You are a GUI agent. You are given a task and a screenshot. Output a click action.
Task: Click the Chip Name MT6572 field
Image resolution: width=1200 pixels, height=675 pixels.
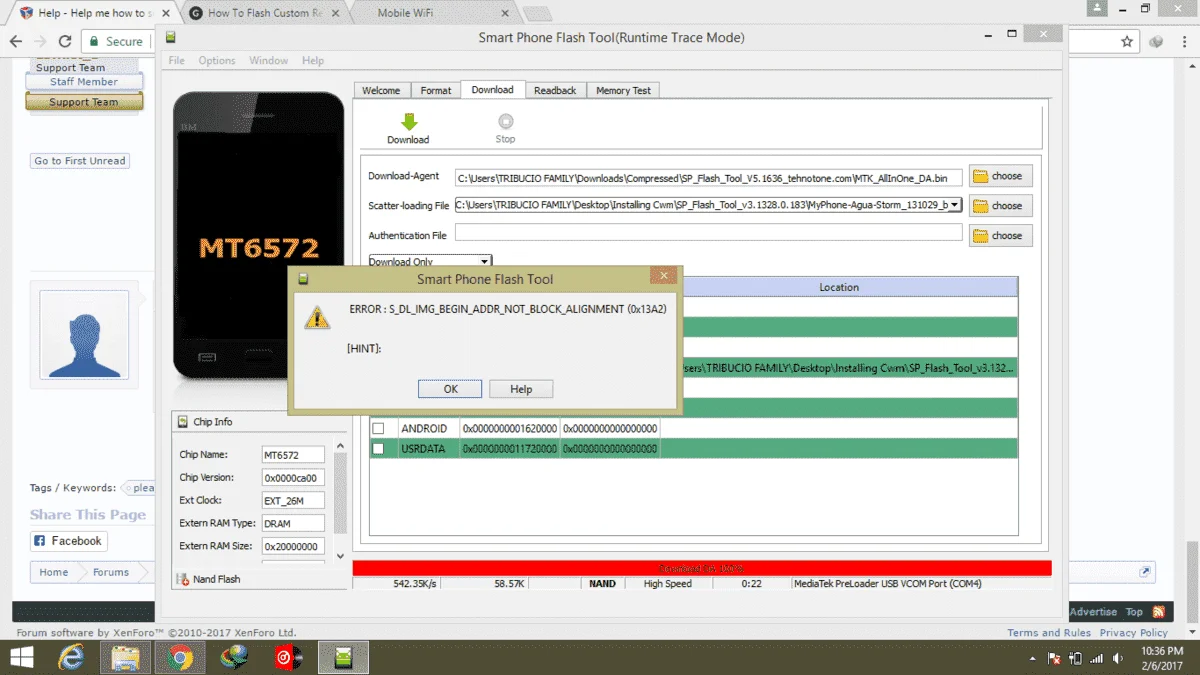[293, 455]
